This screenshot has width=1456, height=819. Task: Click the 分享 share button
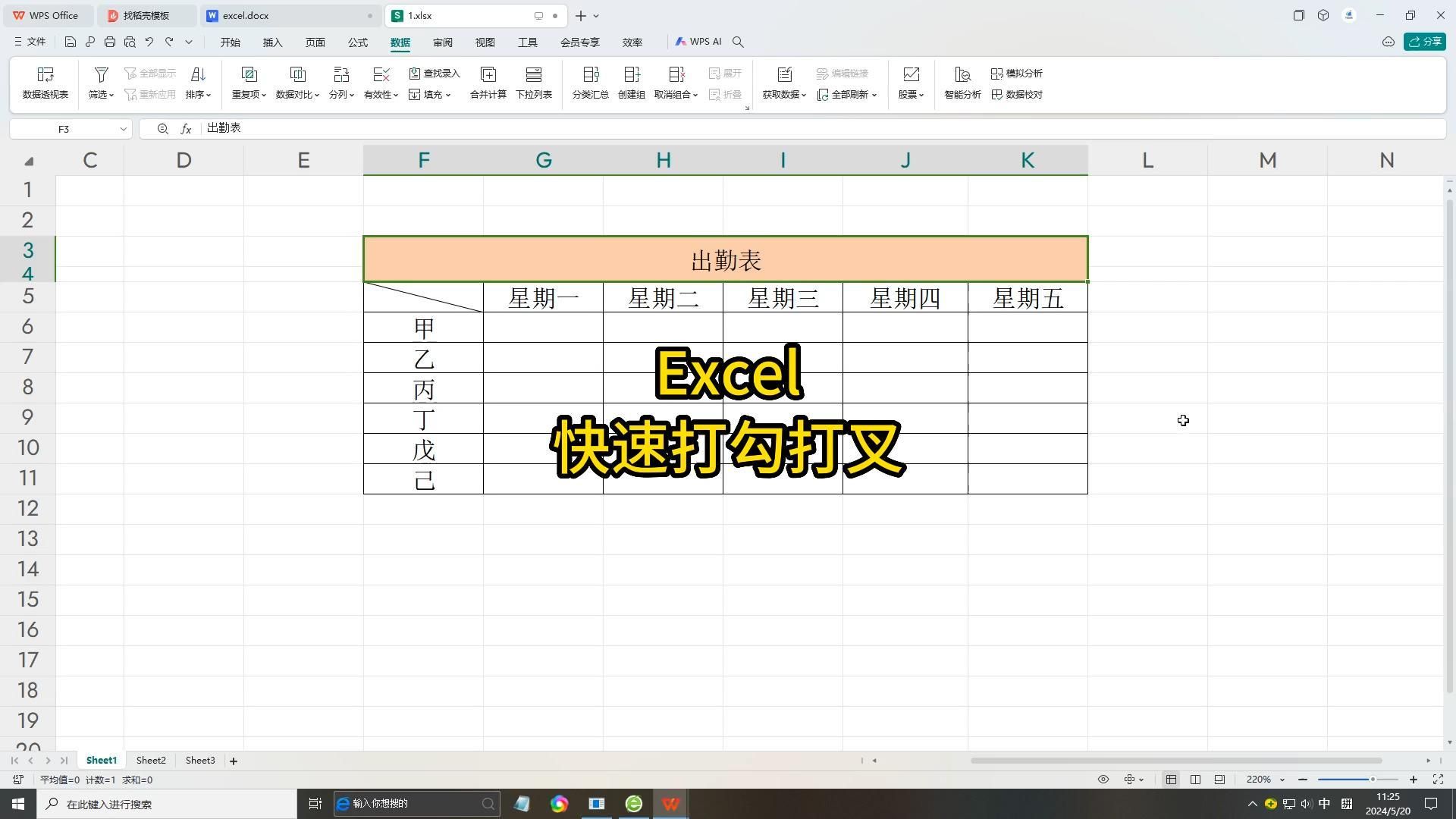pyautogui.click(x=1424, y=42)
